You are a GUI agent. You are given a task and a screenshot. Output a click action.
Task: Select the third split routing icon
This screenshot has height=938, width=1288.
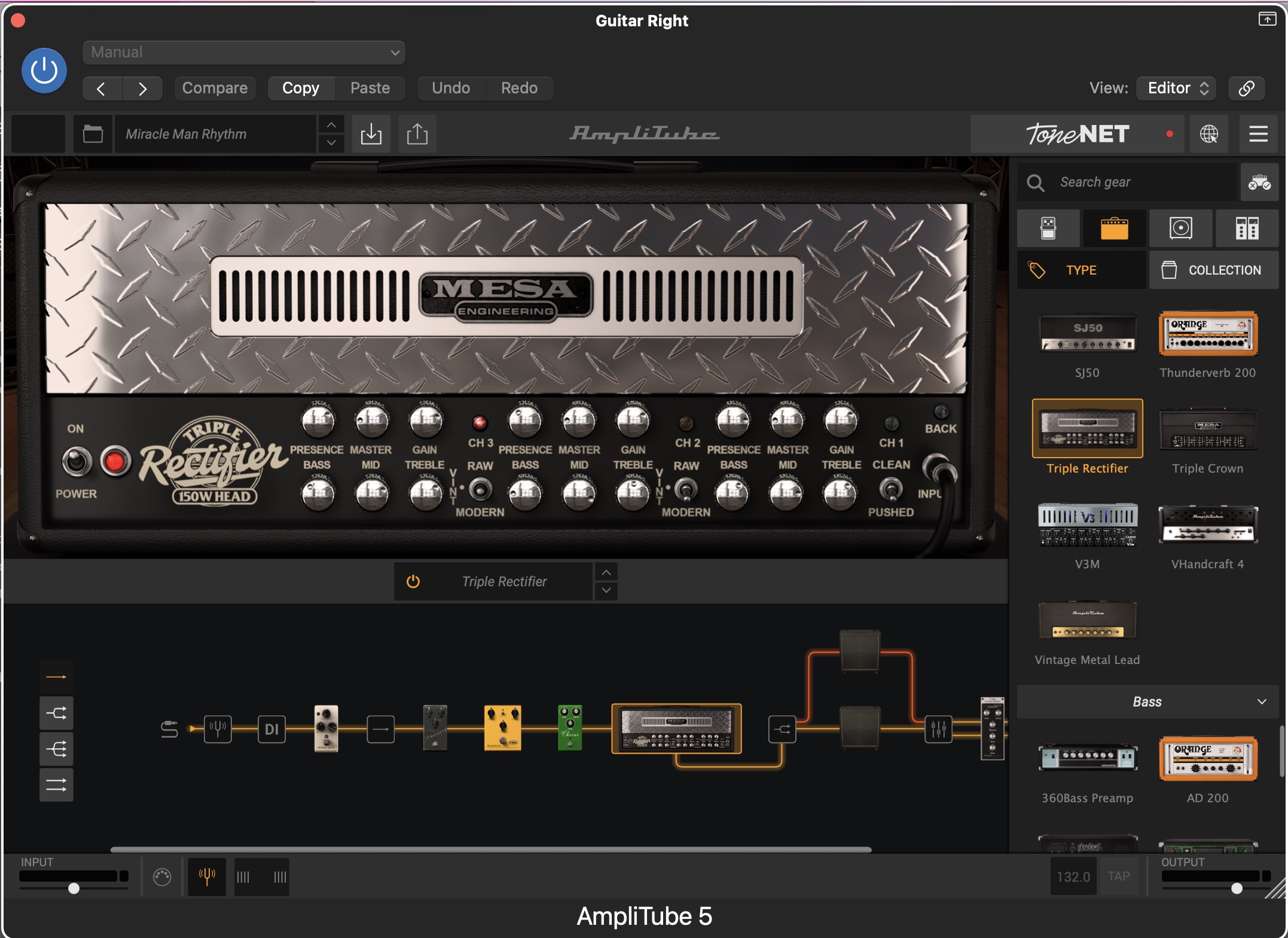[x=56, y=749]
